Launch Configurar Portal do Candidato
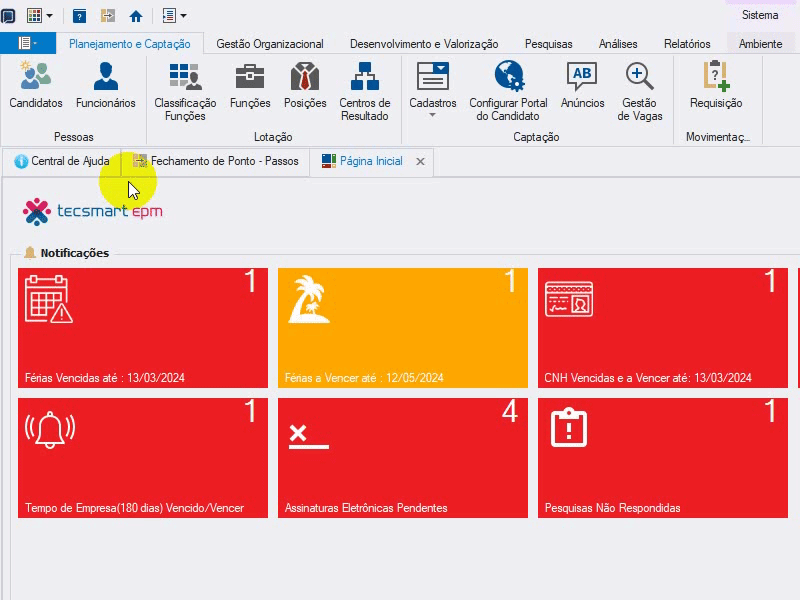Viewport: 800px width, 600px height. coord(508,91)
